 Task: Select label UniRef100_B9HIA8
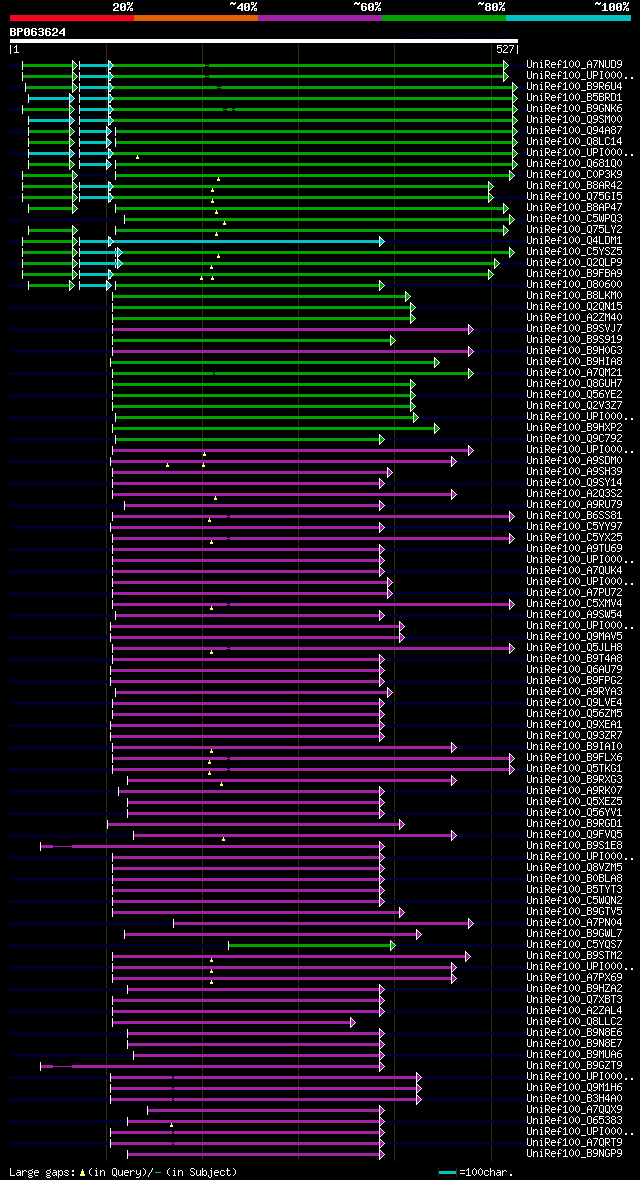click(x=574, y=361)
